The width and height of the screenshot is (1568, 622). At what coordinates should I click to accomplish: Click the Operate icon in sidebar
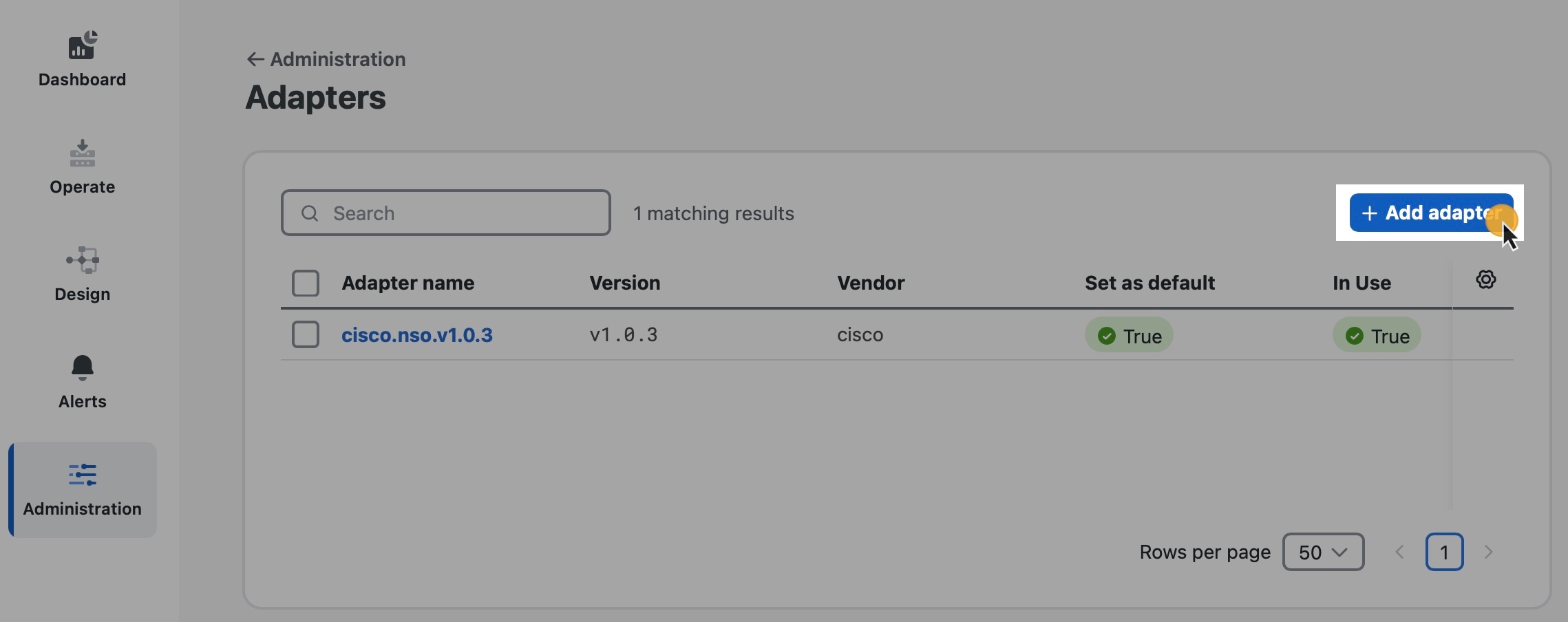[x=83, y=153]
